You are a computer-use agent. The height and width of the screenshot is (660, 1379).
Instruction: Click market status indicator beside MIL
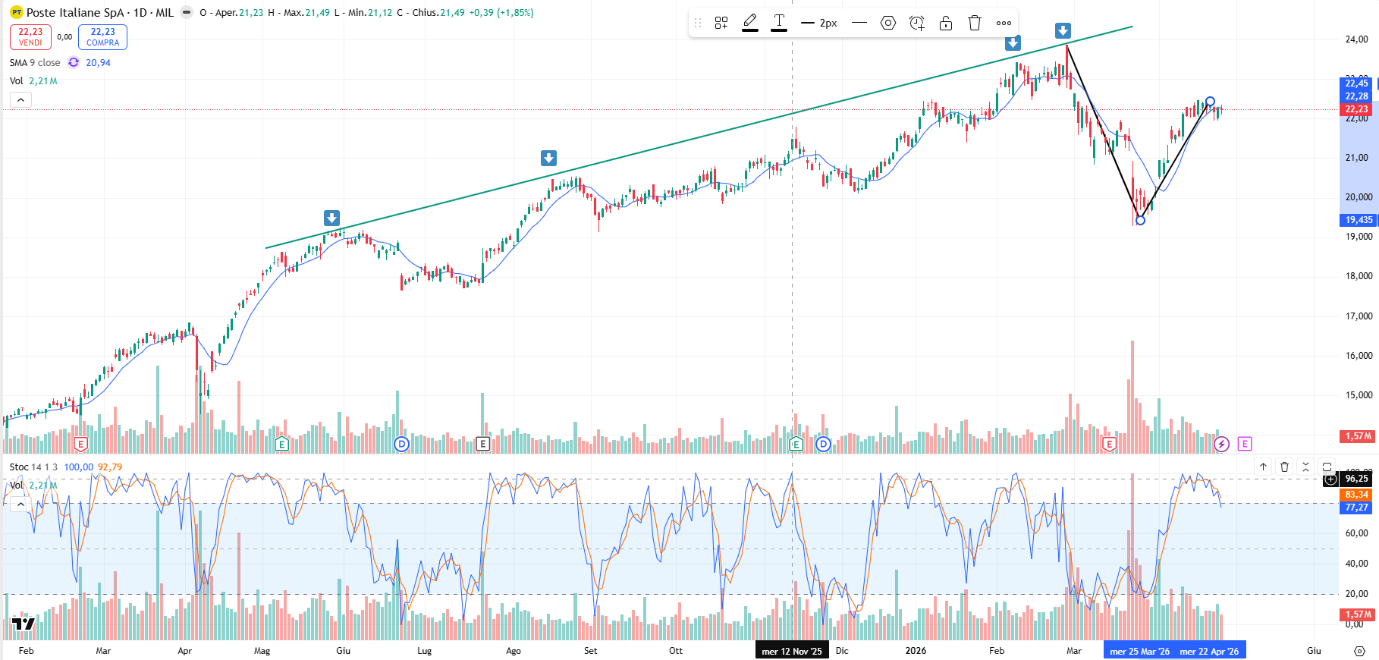pos(187,13)
